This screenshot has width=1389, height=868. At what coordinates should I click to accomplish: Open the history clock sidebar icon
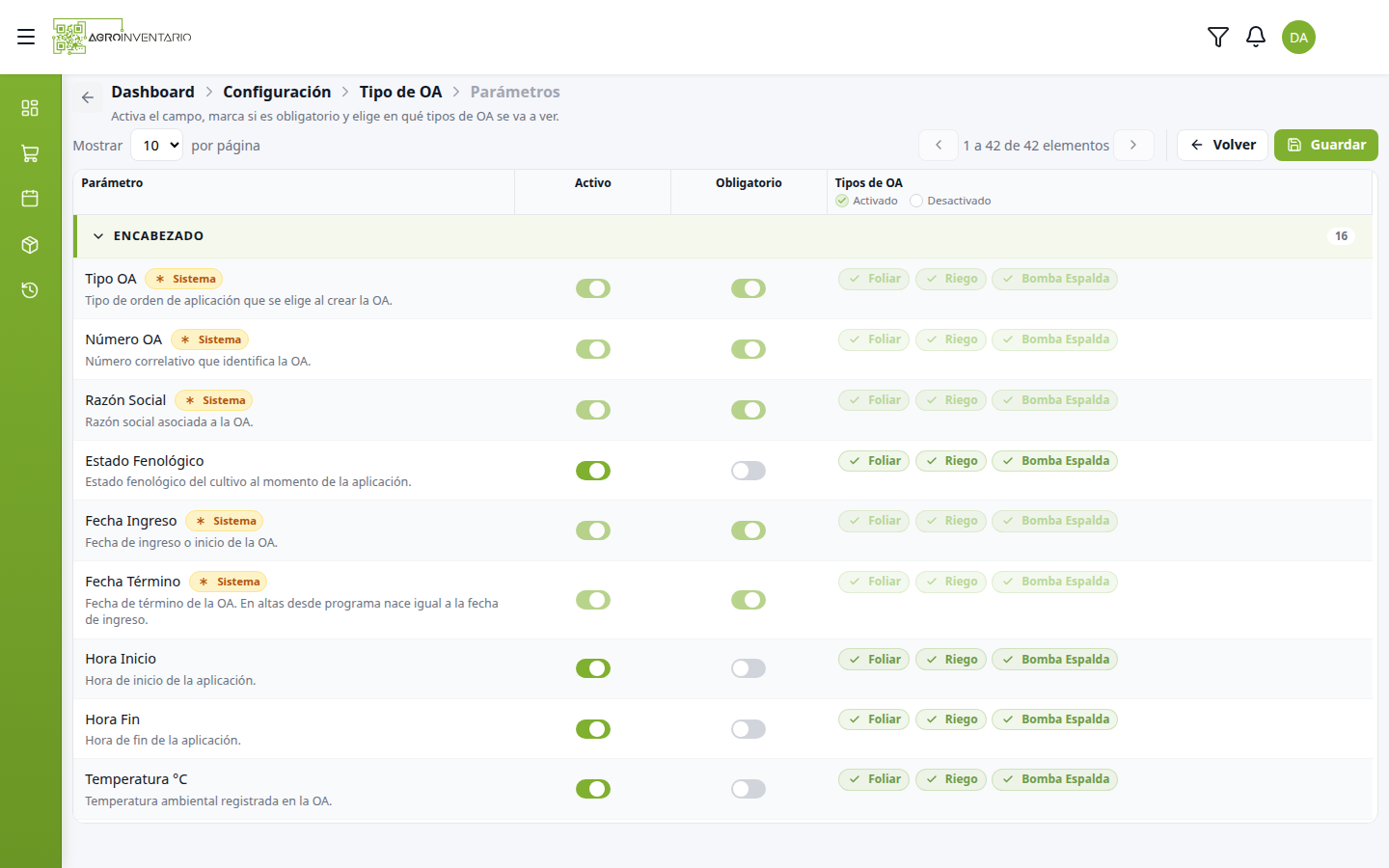(30, 290)
